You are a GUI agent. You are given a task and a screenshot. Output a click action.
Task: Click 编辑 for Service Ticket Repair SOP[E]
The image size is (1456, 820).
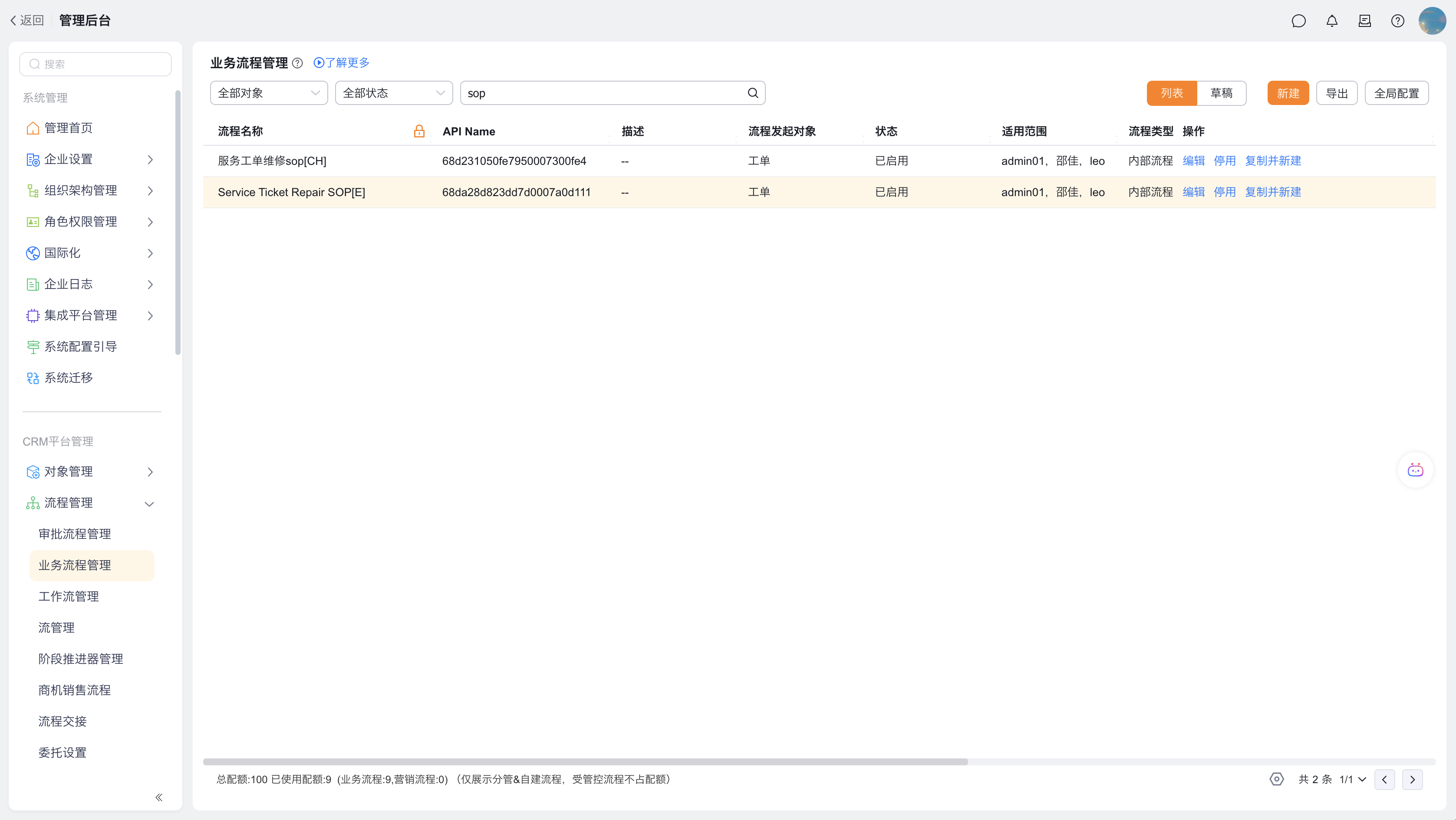tap(1193, 192)
